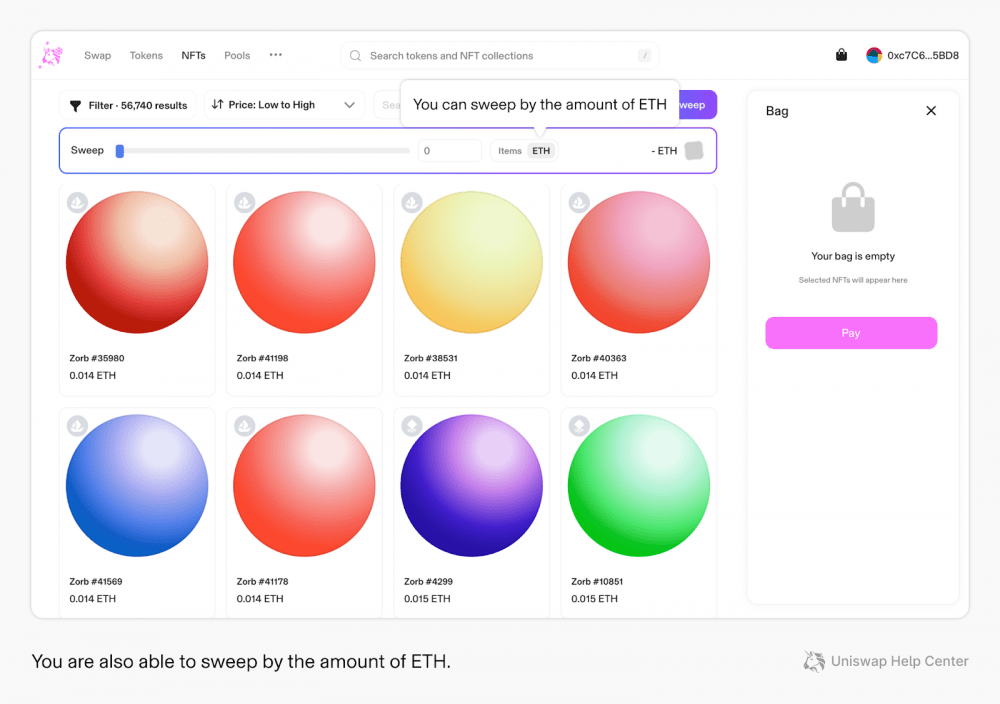
Task: Click the wallet avatar icon
Action: (874, 55)
